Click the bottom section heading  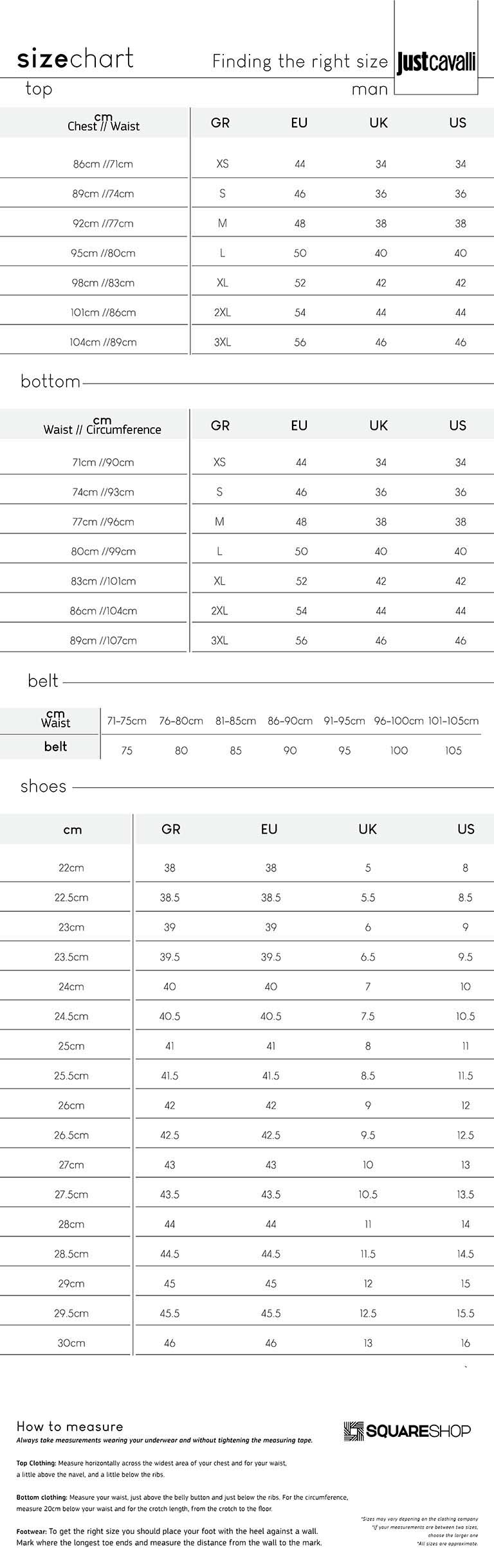coord(51,381)
